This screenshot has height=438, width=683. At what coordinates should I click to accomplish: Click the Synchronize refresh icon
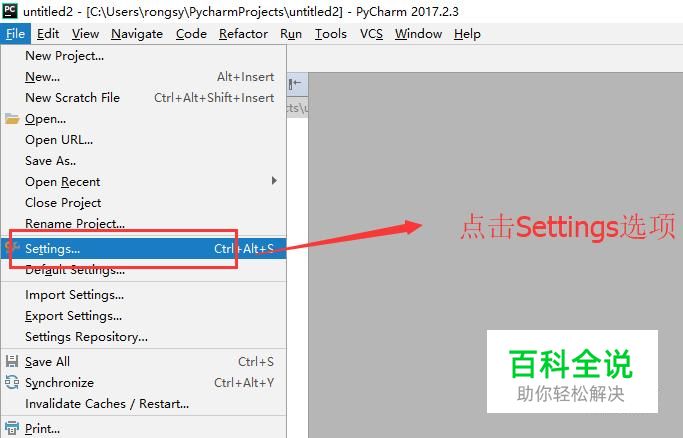pyautogui.click(x=12, y=382)
